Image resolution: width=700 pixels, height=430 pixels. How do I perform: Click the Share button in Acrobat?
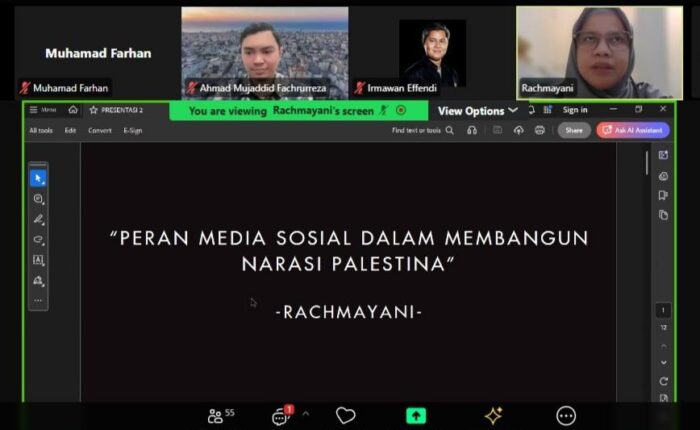(574, 130)
